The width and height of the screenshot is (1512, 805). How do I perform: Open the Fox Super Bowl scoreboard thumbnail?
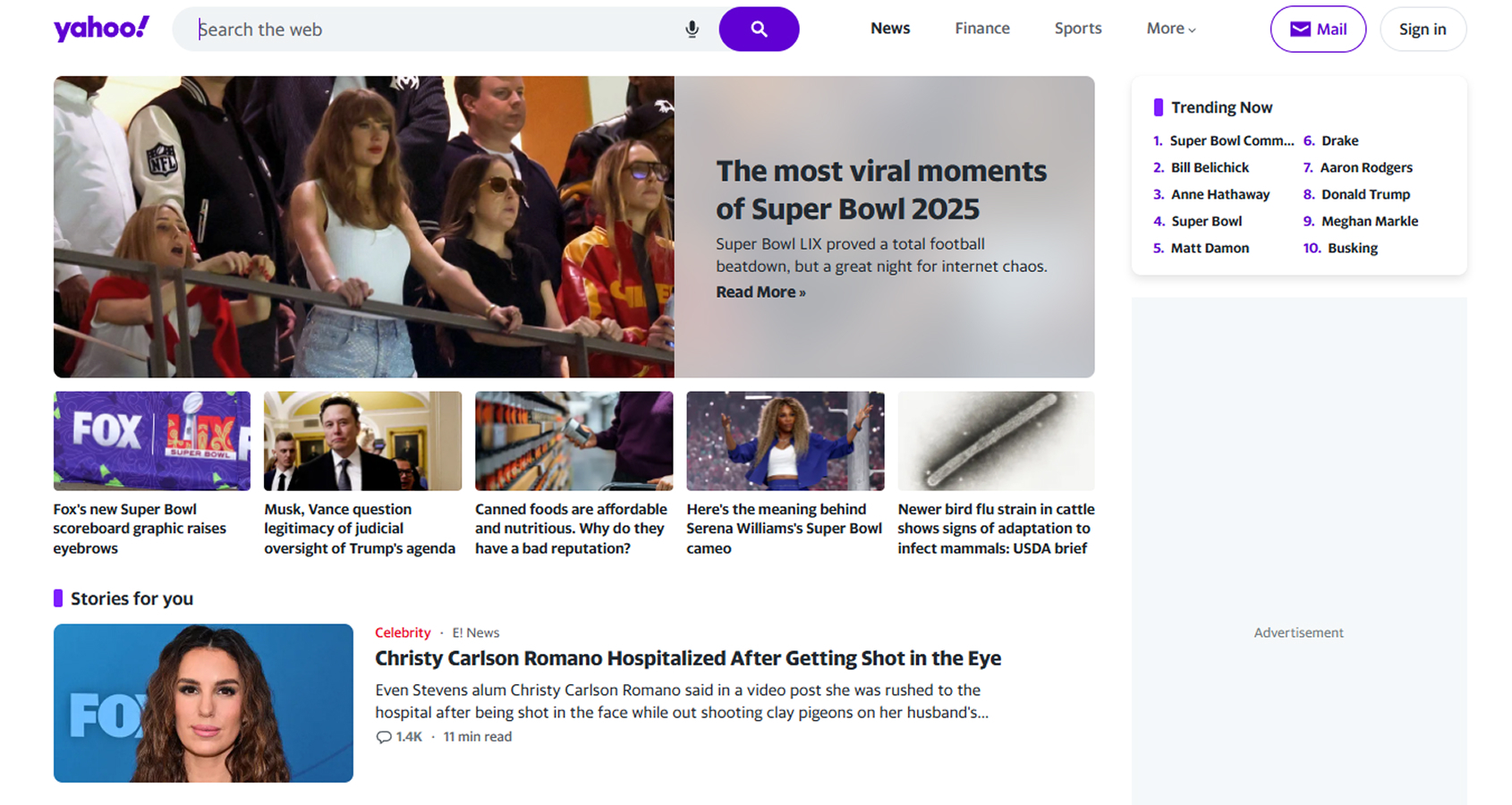pyautogui.click(x=151, y=441)
